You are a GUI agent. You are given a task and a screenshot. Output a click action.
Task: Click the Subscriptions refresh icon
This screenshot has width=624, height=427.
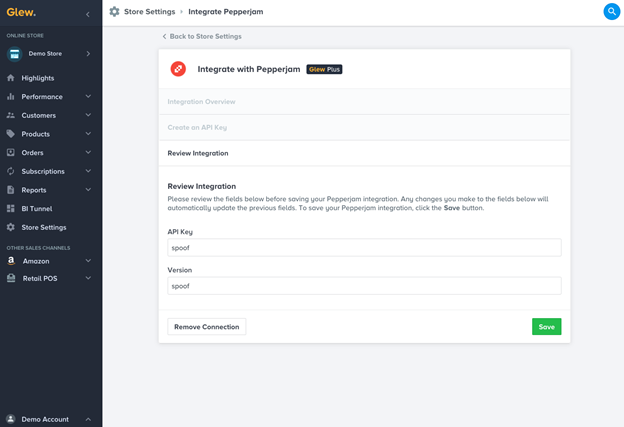[11, 172]
